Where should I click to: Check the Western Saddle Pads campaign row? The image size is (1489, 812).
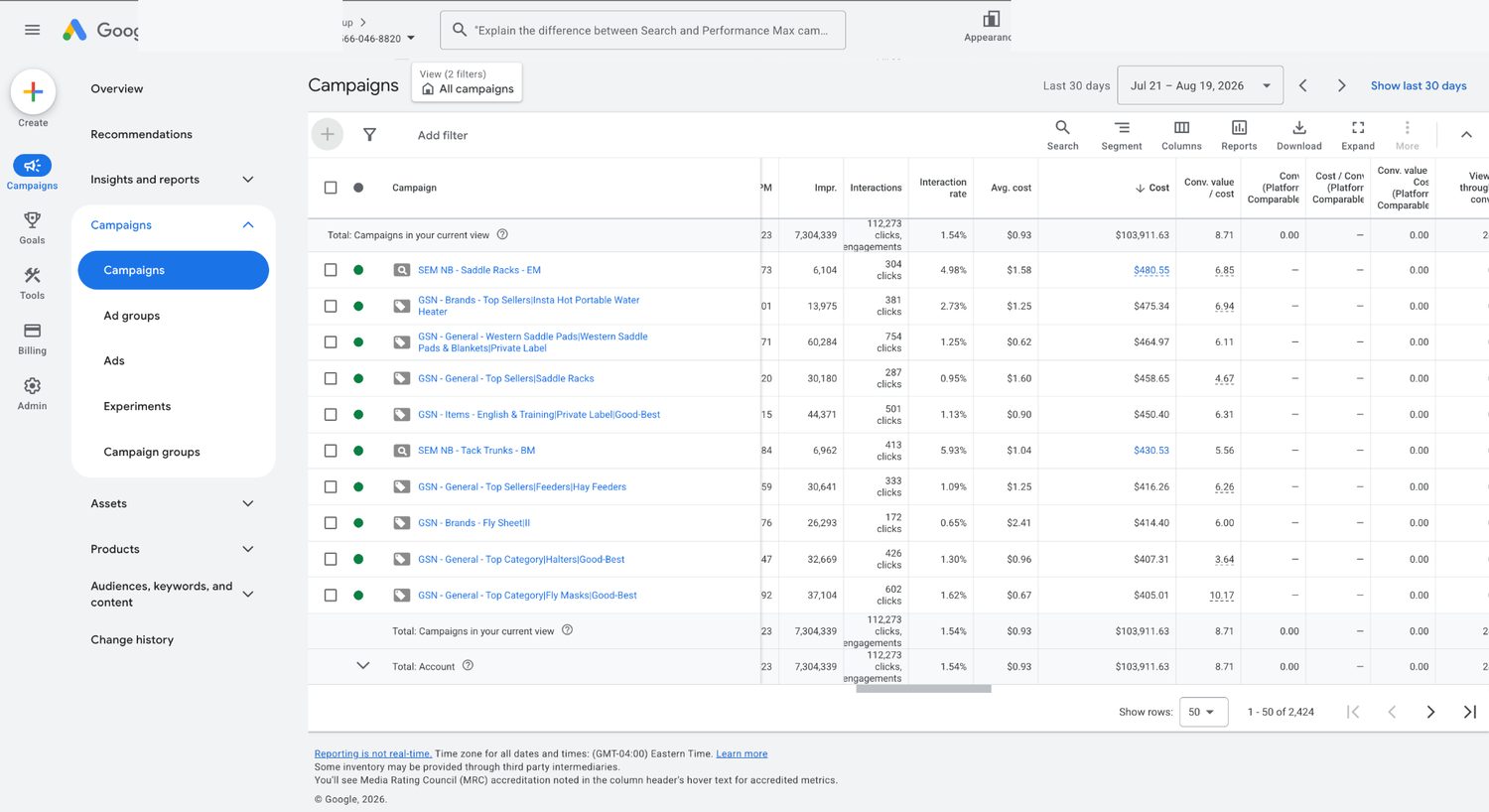tap(331, 342)
